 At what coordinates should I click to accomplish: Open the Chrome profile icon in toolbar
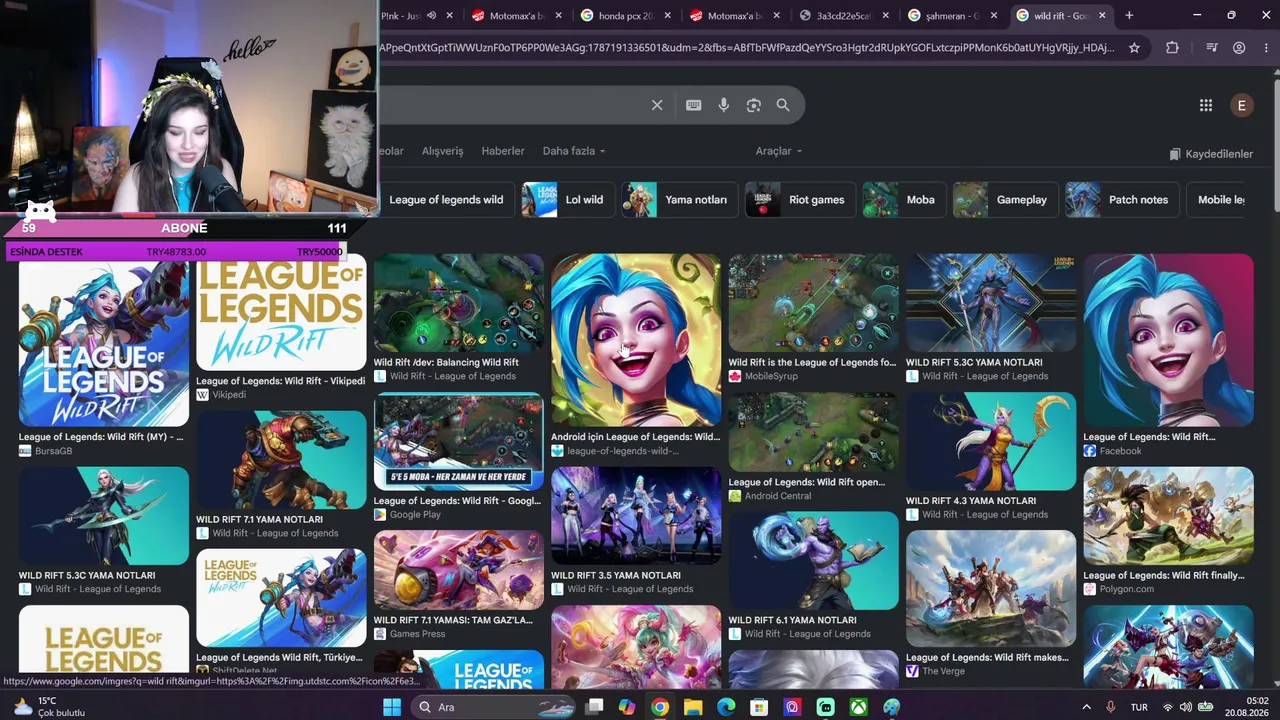(x=1239, y=47)
